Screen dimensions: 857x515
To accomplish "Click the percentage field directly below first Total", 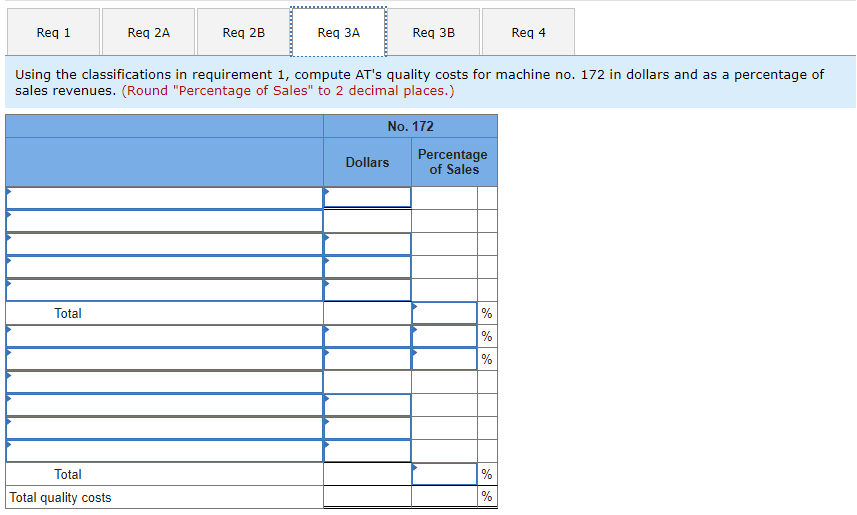I will click(x=444, y=336).
